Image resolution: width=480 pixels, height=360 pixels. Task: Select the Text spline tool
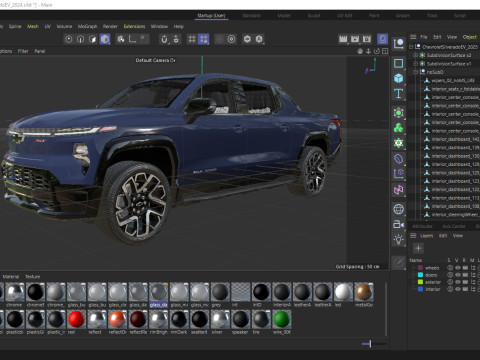pos(399,94)
